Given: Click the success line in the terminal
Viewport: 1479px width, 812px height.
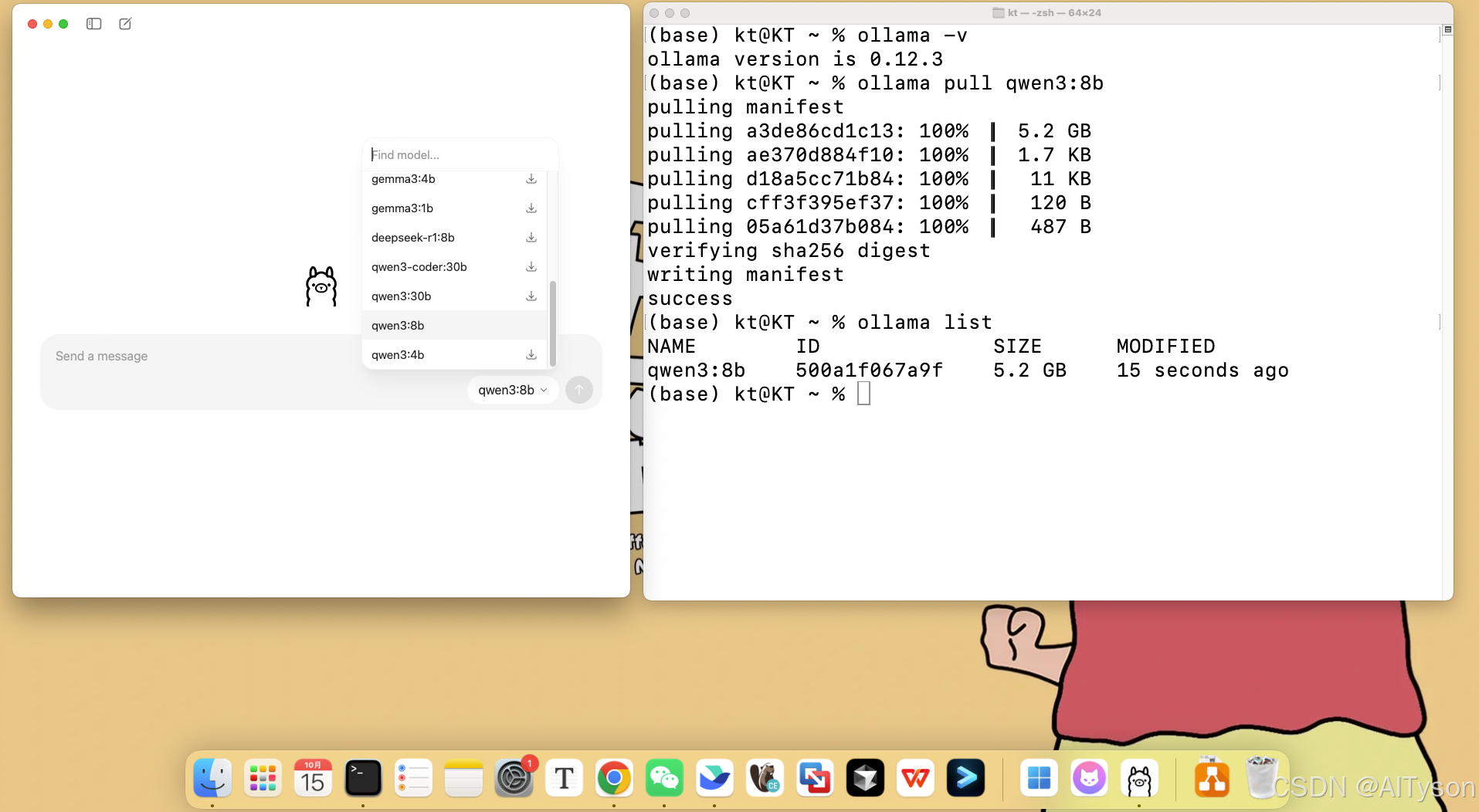Looking at the screenshot, I should coord(690,299).
